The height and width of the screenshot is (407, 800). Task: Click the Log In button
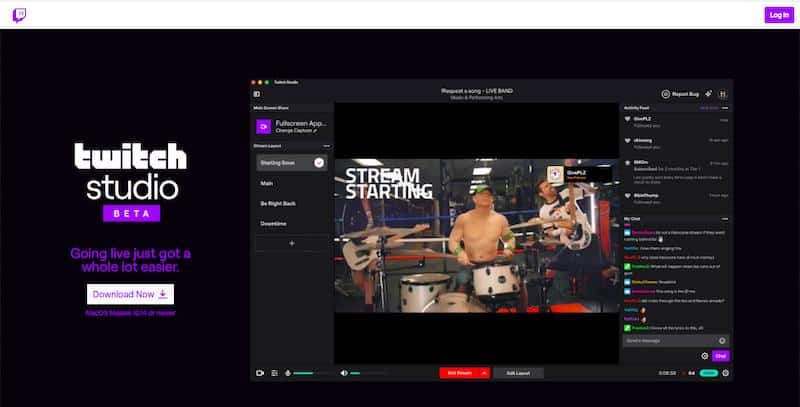click(778, 14)
